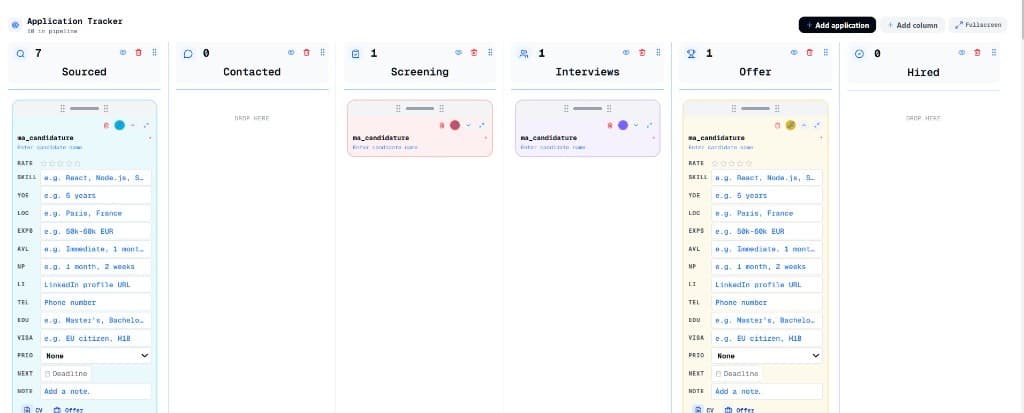The width and height of the screenshot is (1024, 413).
Task: Focus EXPS salary field in Offer card
Action: (x=767, y=231)
